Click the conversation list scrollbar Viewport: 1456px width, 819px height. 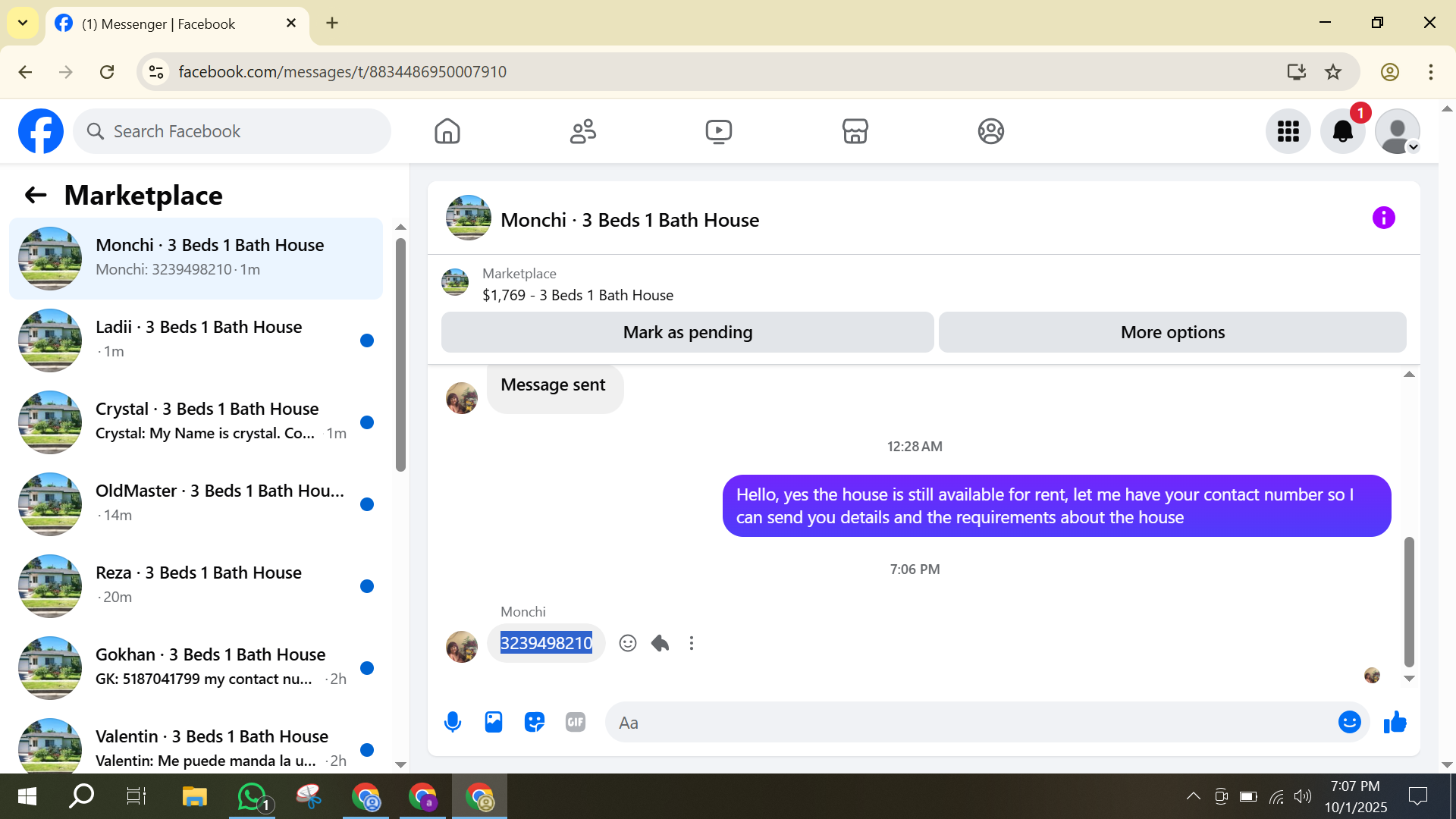400,355
